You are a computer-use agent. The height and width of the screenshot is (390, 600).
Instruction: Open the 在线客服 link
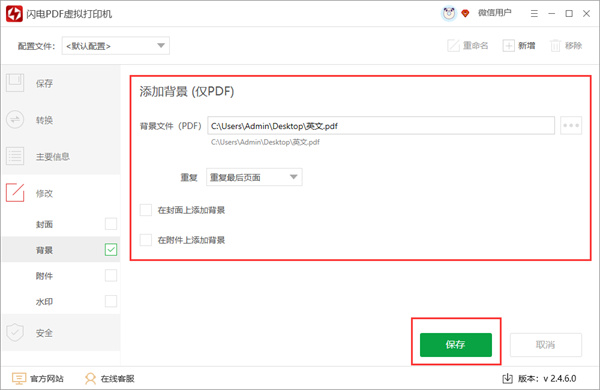[117, 379]
